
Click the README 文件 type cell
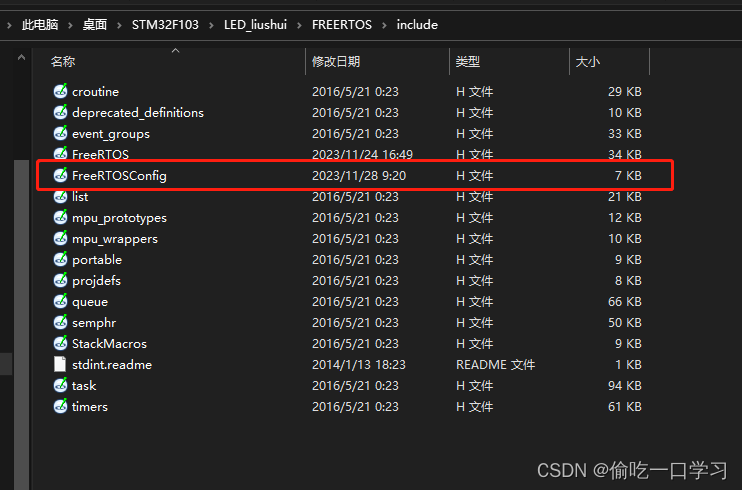495,365
